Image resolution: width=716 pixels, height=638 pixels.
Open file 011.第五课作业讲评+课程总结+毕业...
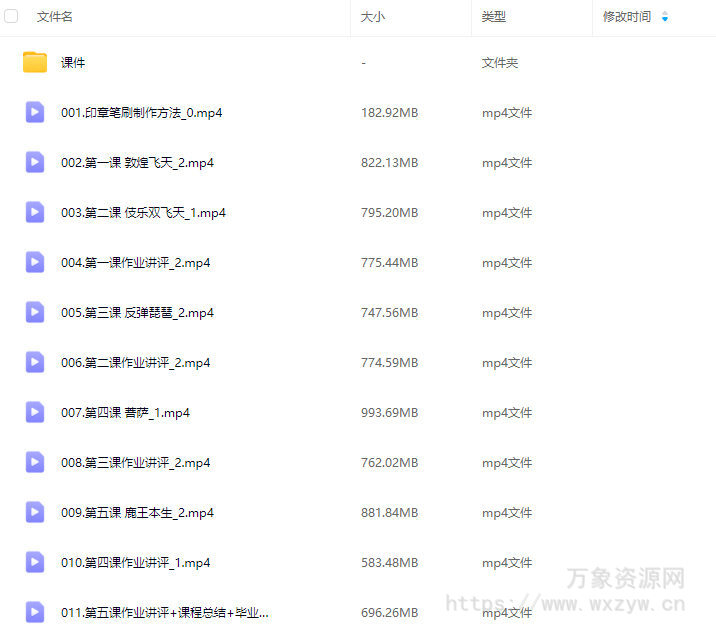[x=165, y=613]
